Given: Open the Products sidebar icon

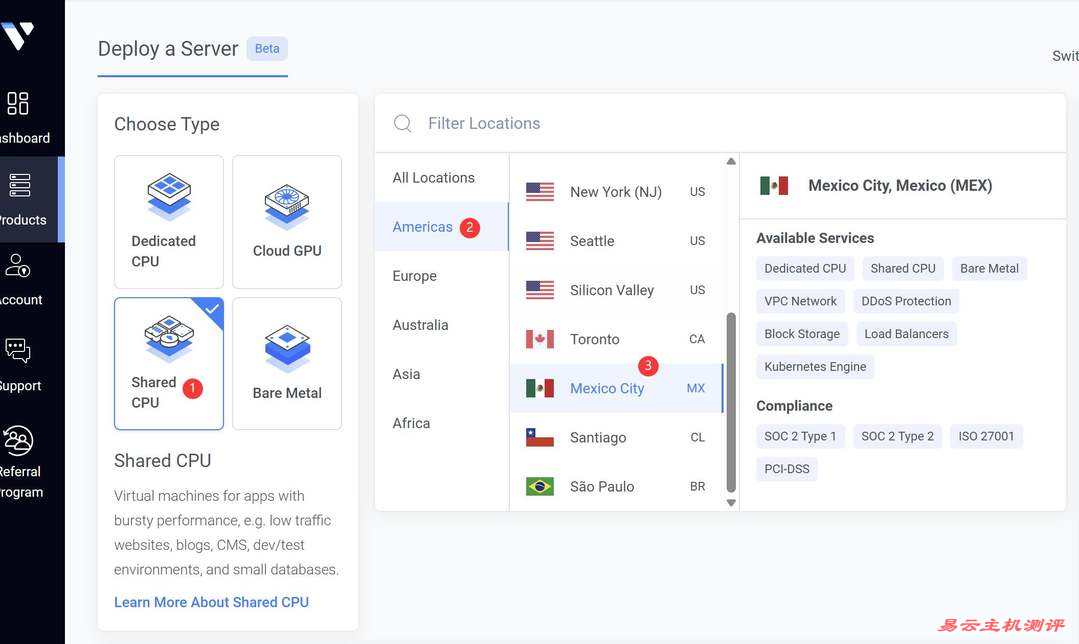Looking at the screenshot, I should point(18,186).
